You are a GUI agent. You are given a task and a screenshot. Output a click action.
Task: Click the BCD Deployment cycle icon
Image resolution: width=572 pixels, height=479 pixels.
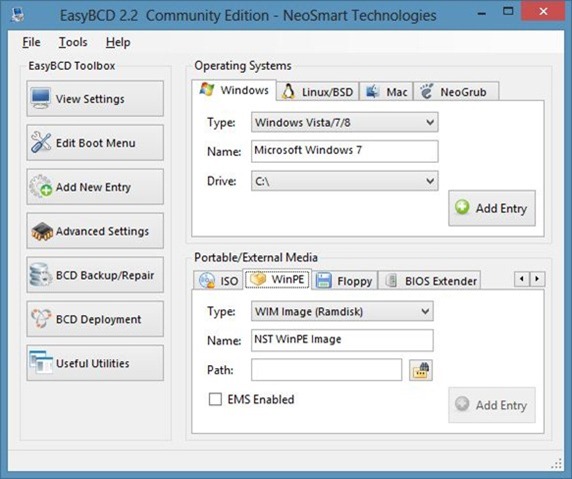point(40,318)
